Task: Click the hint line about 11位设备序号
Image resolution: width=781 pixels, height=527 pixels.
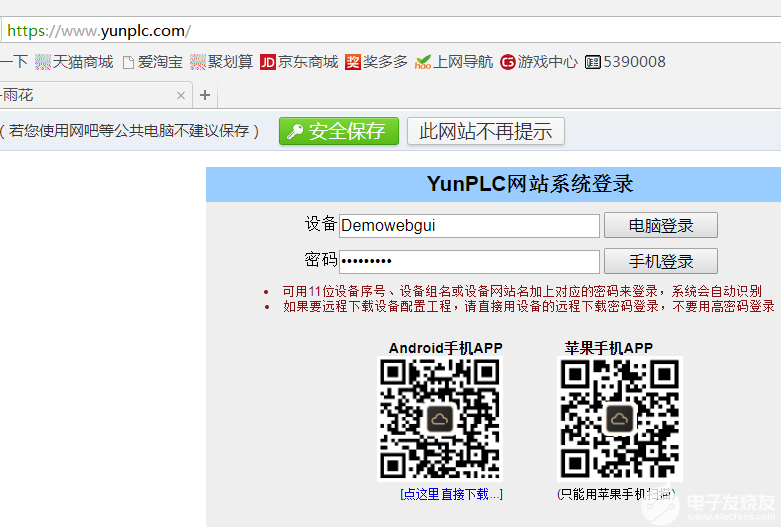Action: (522, 291)
